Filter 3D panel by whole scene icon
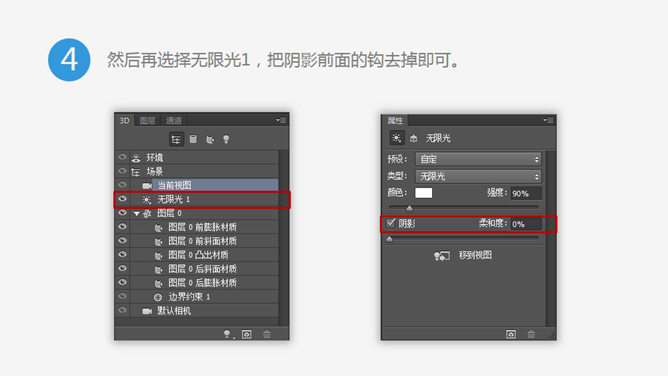This screenshot has width=668, height=376. [x=176, y=139]
